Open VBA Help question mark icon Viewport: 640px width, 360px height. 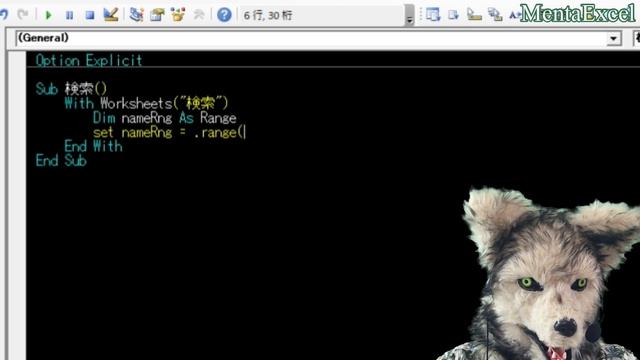tap(224, 15)
